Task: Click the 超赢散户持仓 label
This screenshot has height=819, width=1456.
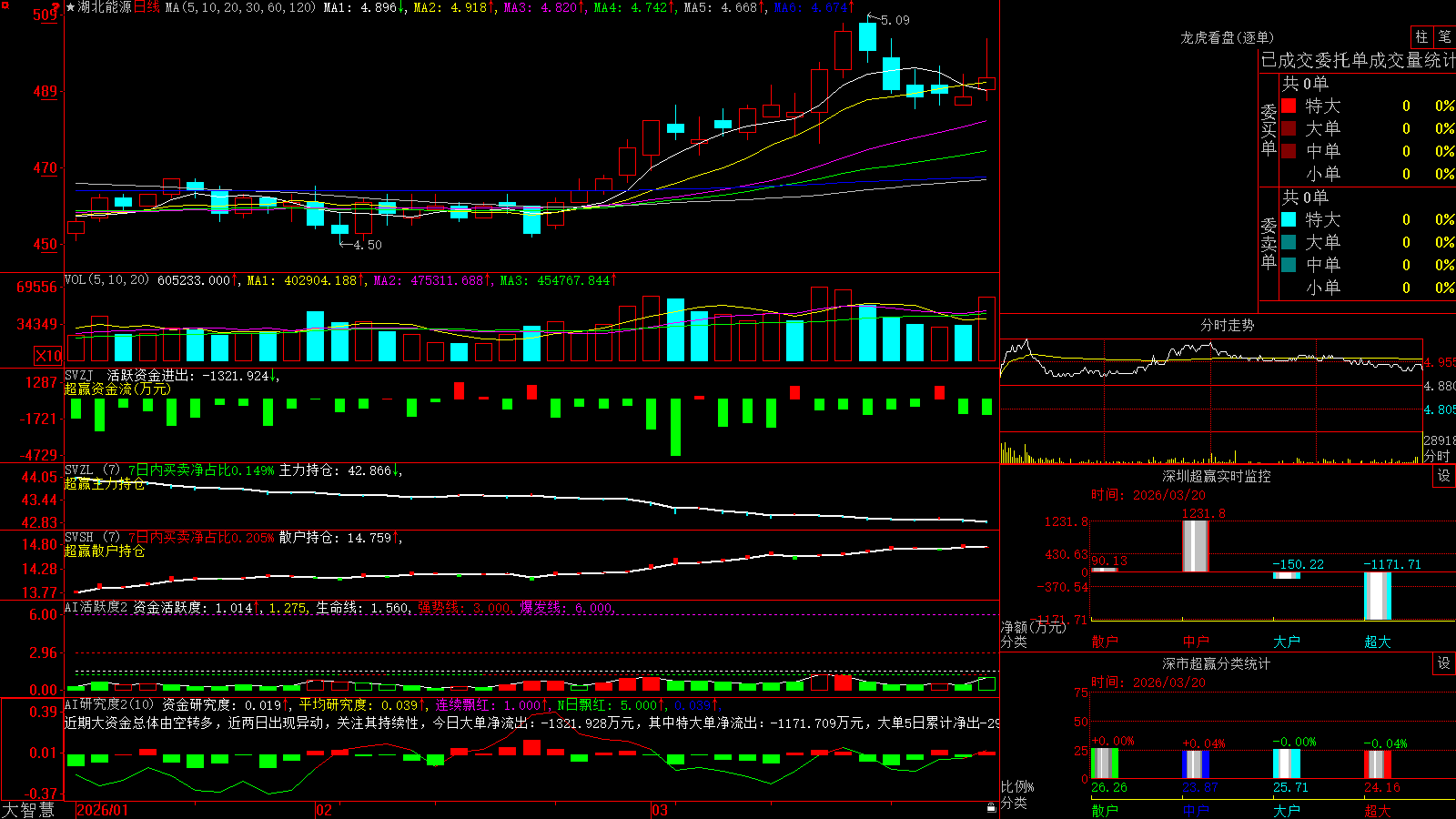Action: click(105, 551)
